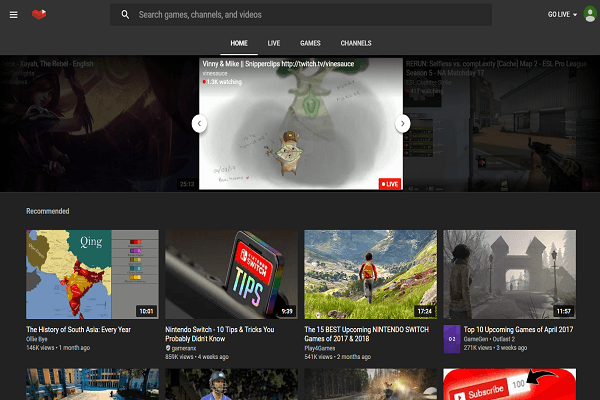600x400 pixels.
Task: Click title 'Nintendo Switch - 10 Tips & Tricks'
Action: (220, 334)
